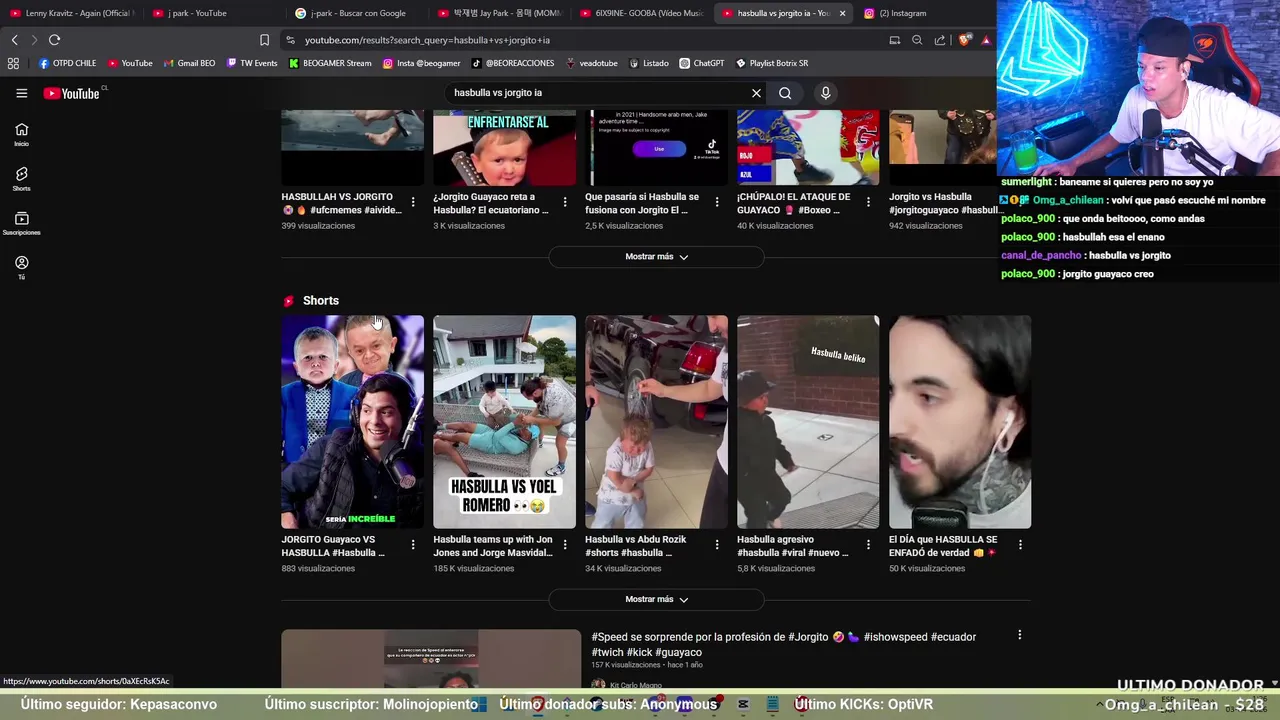Click the magnifier search button
Image resolution: width=1280 pixels, height=720 pixels.
[785, 93]
